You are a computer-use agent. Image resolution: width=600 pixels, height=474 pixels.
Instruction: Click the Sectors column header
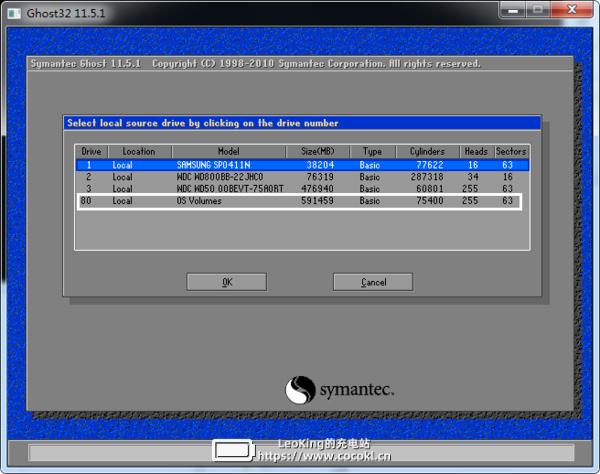click(512, 151)
